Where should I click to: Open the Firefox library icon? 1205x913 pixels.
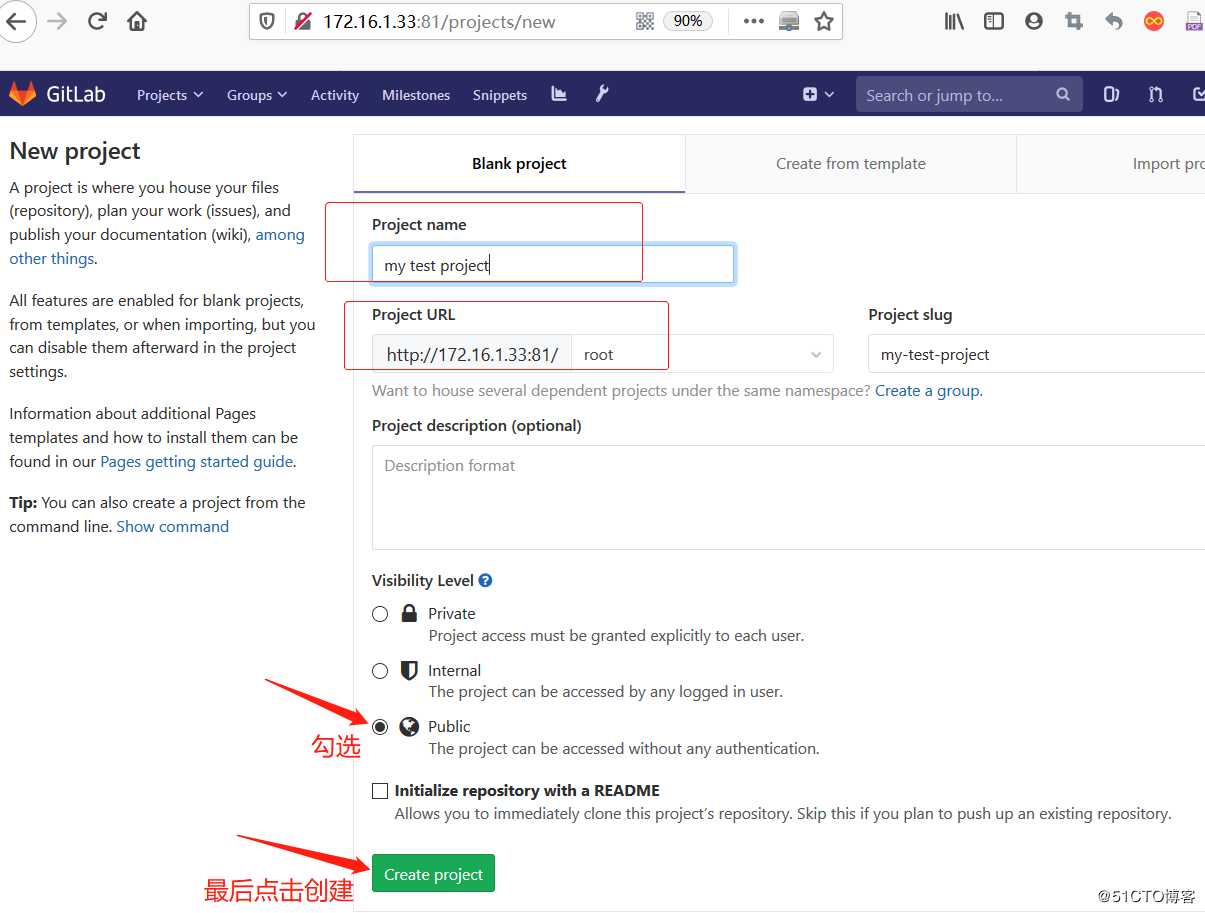pos(954,21)
